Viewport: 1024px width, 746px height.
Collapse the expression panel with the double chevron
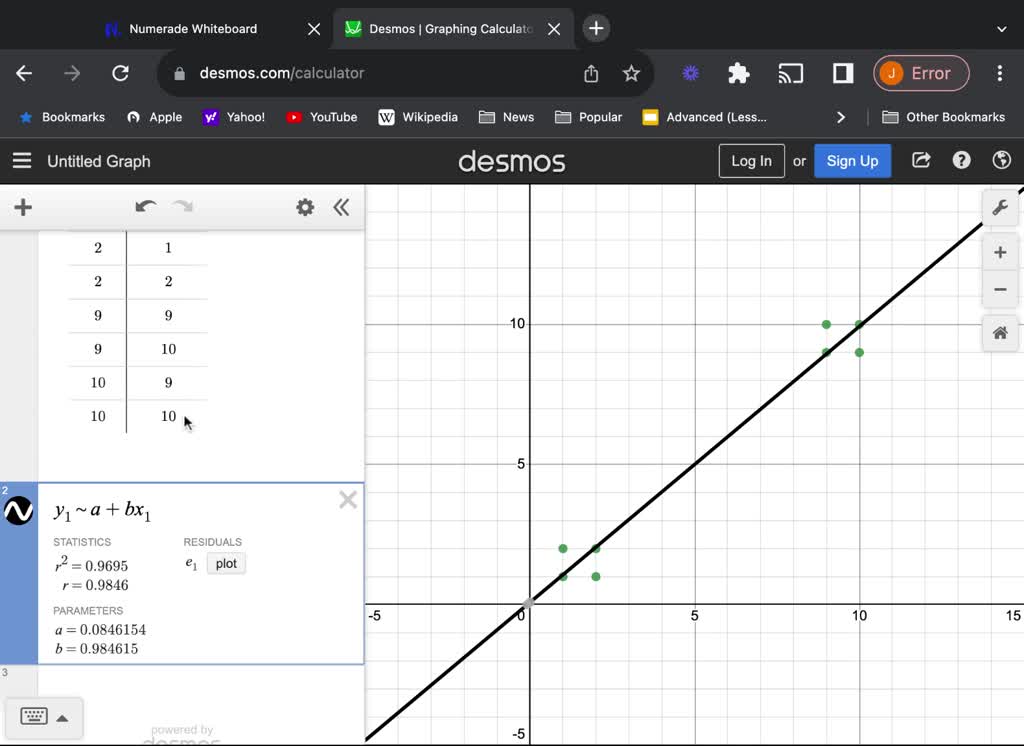(341, 207)
